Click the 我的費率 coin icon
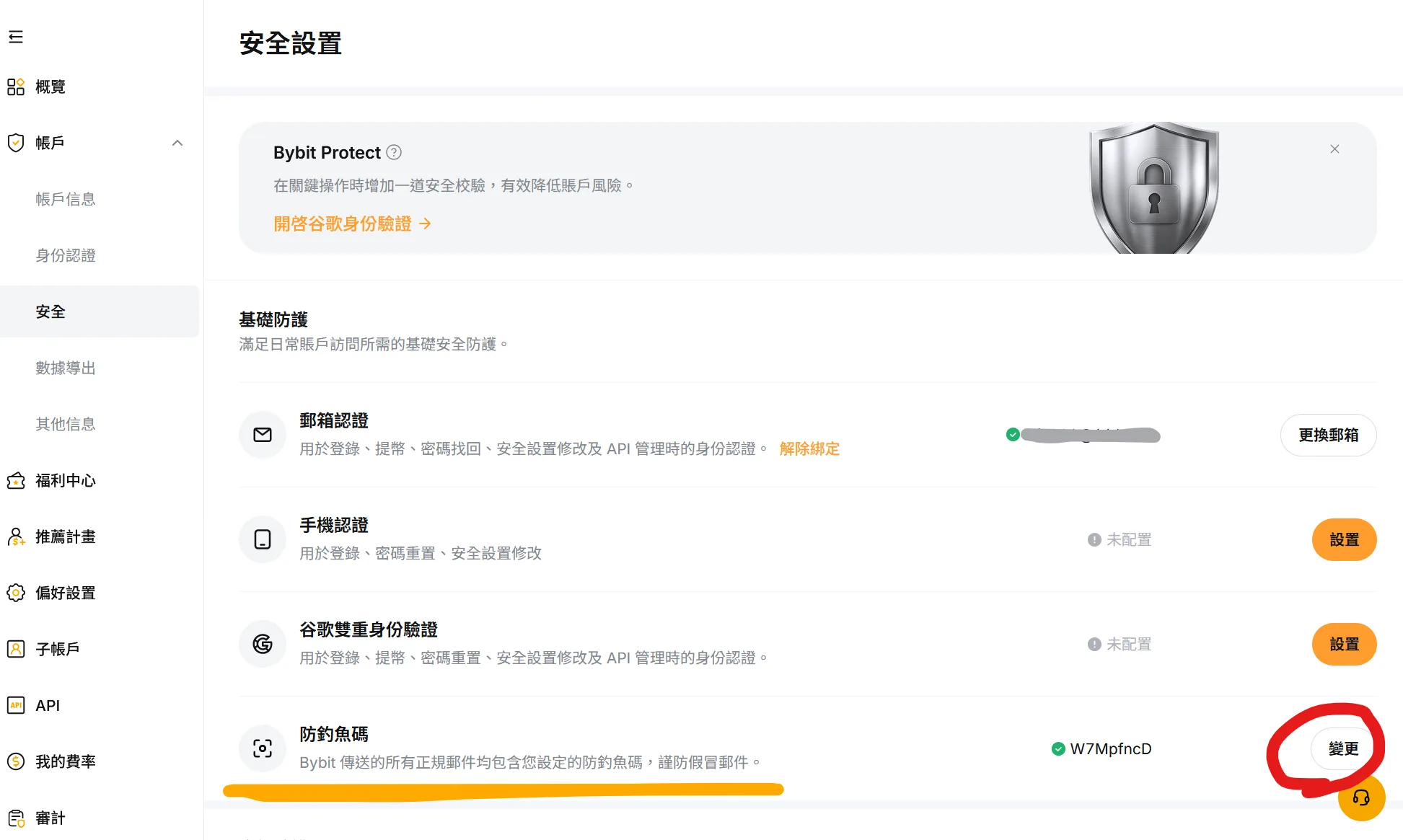The height and width of the screenshot is (840, 1403). pos(16,761)
